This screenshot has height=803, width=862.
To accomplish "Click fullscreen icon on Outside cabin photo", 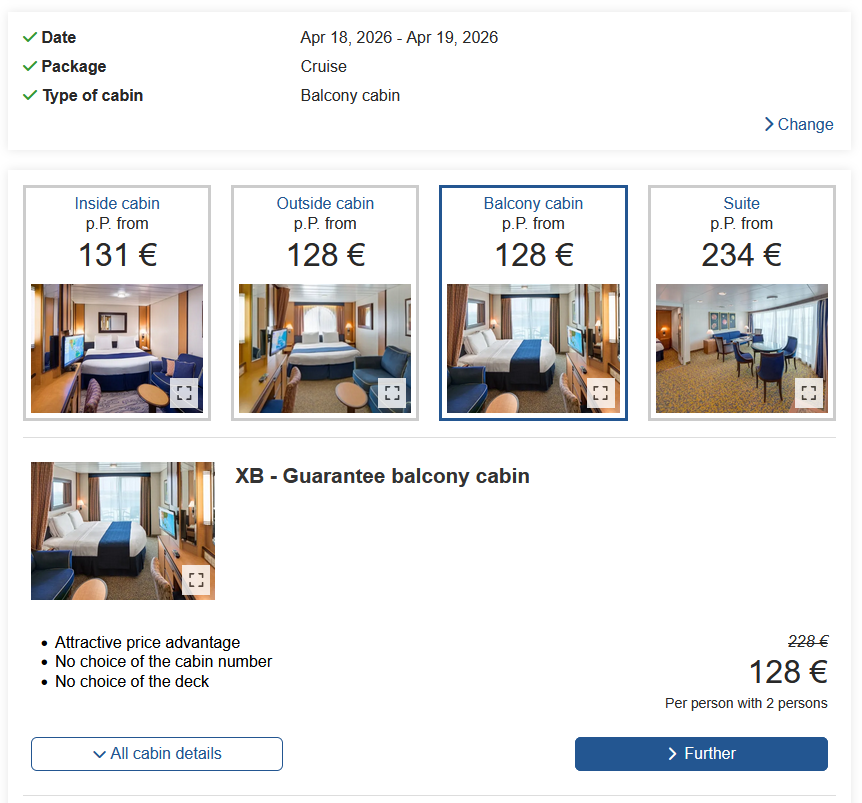I will (x=392, y=393).
